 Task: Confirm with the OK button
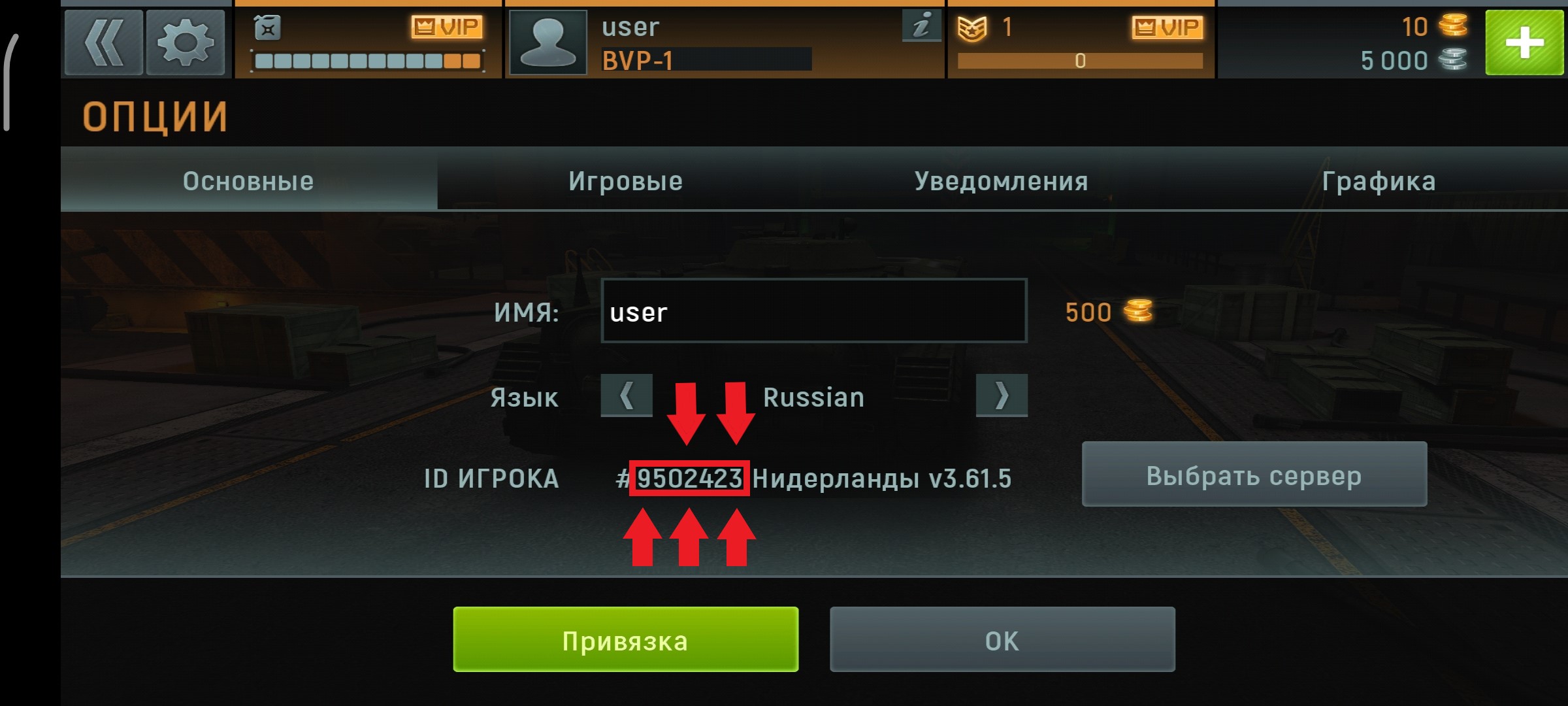click(x=1002, y=639)
